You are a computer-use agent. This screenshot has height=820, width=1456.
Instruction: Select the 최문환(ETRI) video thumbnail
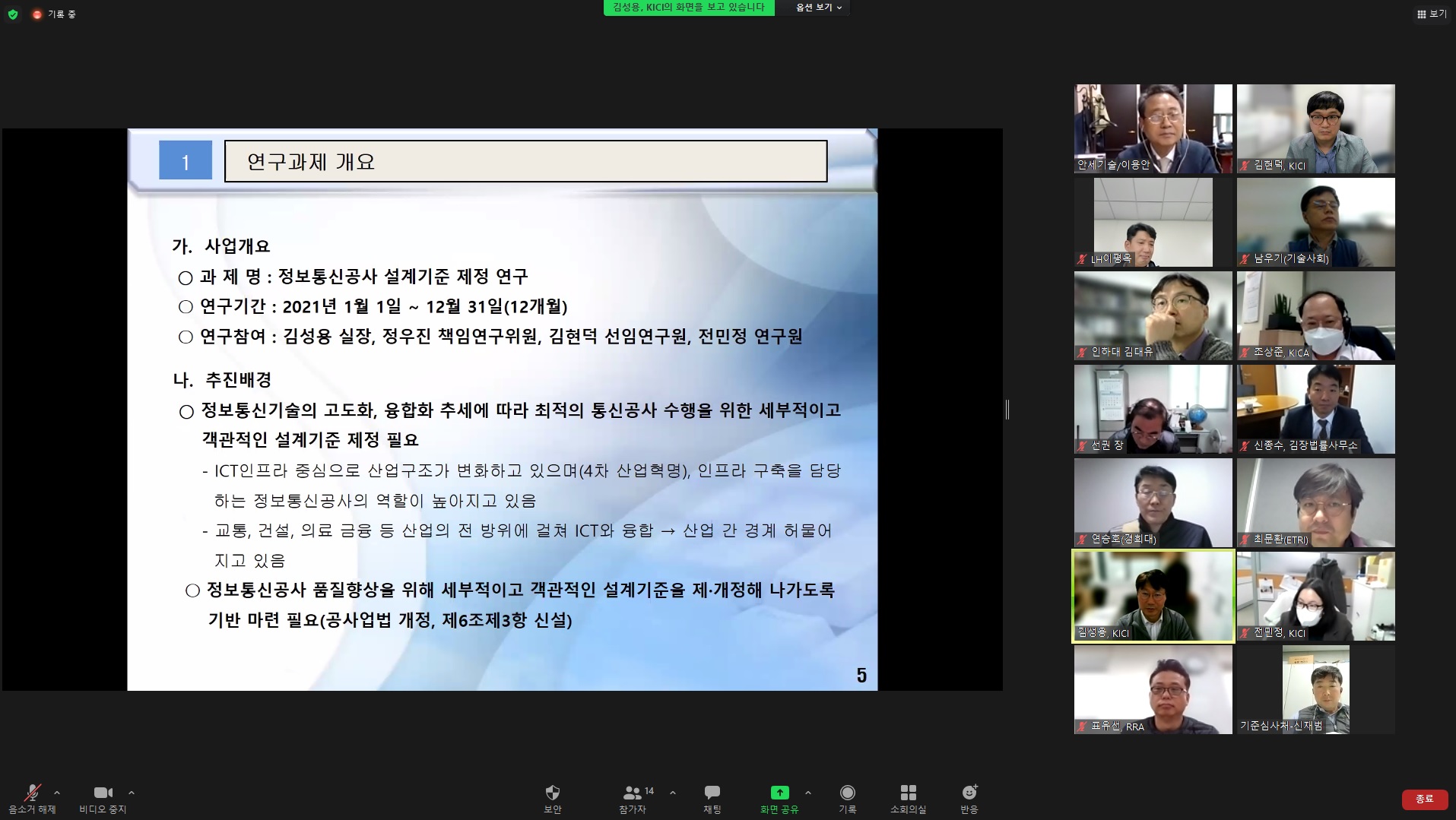(1315, 502)
